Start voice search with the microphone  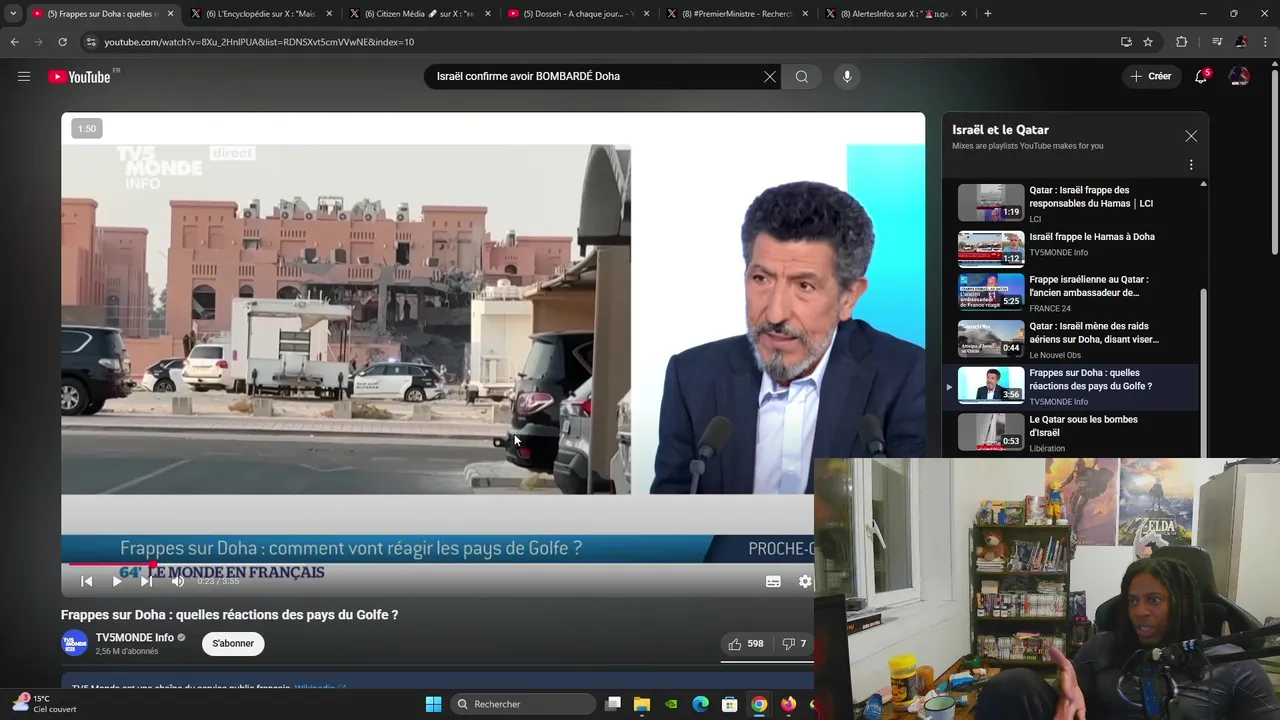[x=847, y=76]
